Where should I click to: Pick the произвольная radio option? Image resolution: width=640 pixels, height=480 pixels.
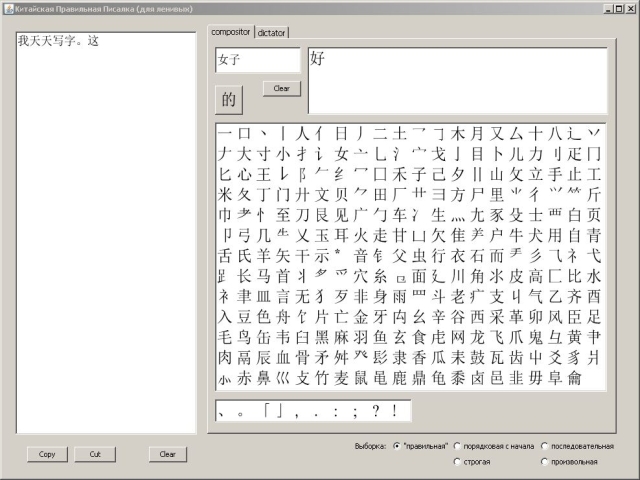tap(544, 462)
